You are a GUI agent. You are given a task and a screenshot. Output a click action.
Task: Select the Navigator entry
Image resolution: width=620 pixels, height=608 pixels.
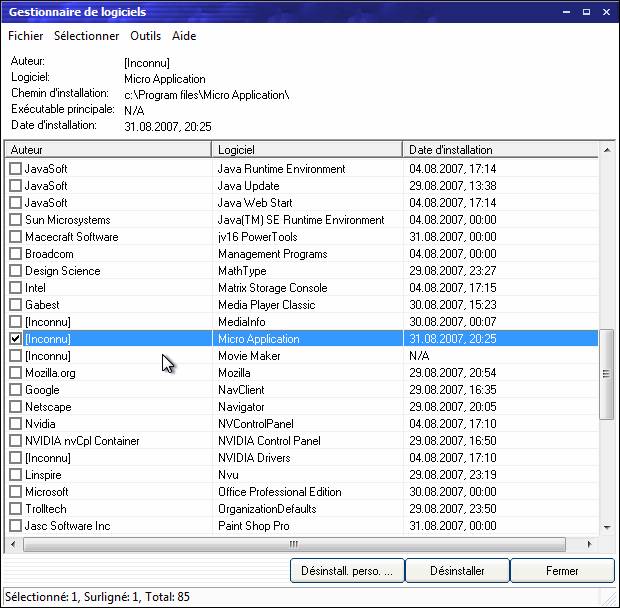241,407
